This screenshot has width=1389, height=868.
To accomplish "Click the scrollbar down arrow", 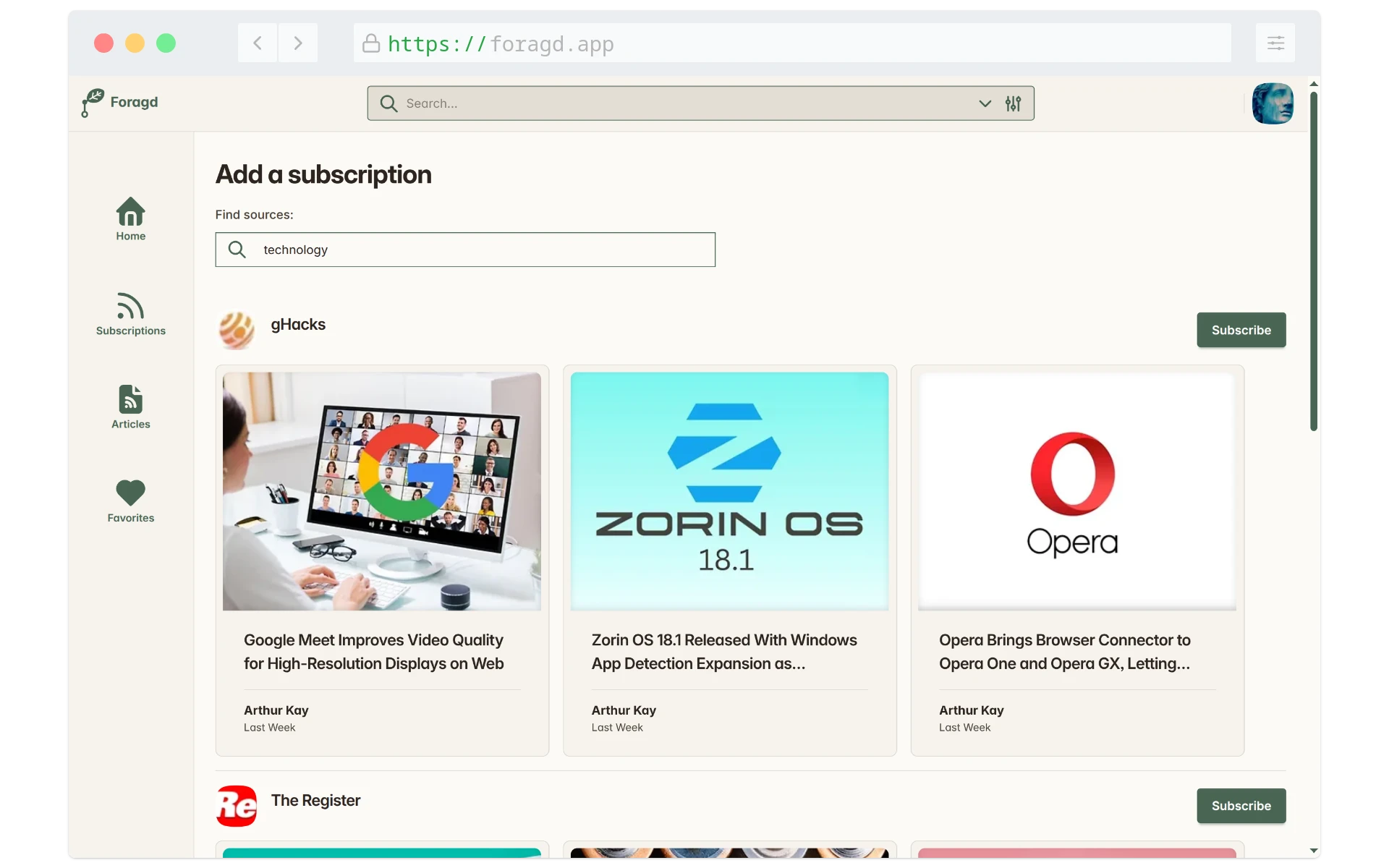I will (1314, 851).
